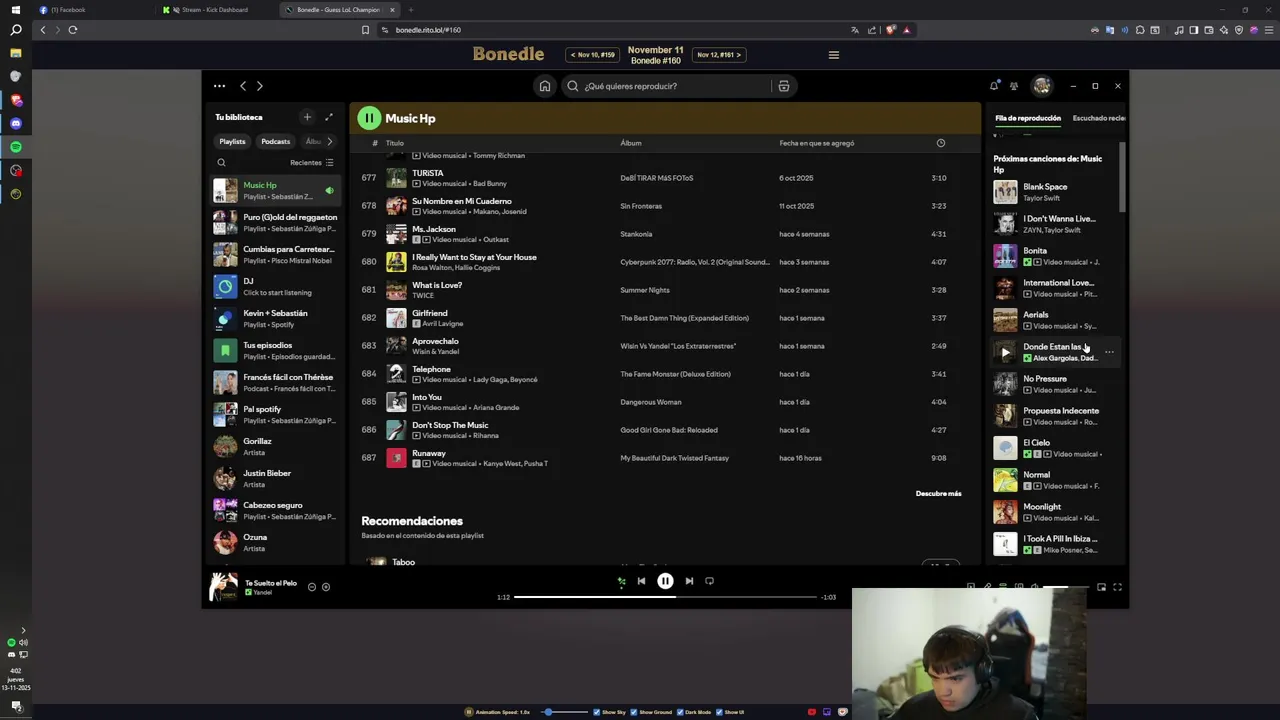The height and width of the screenshot is (720, 1280).
Task: Filter library by Podcasts
Action: tap(275, 141)
